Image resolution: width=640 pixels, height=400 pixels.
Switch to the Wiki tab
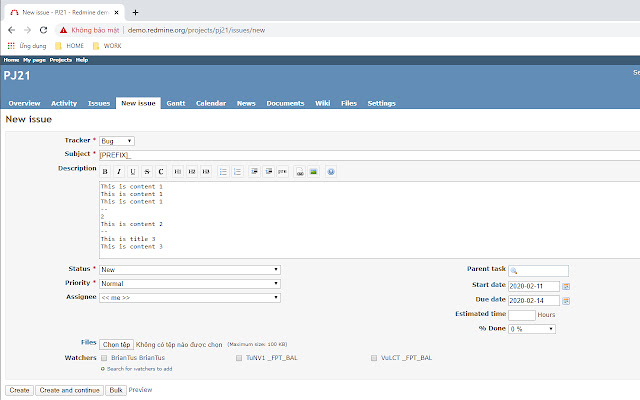pos(322,103)
